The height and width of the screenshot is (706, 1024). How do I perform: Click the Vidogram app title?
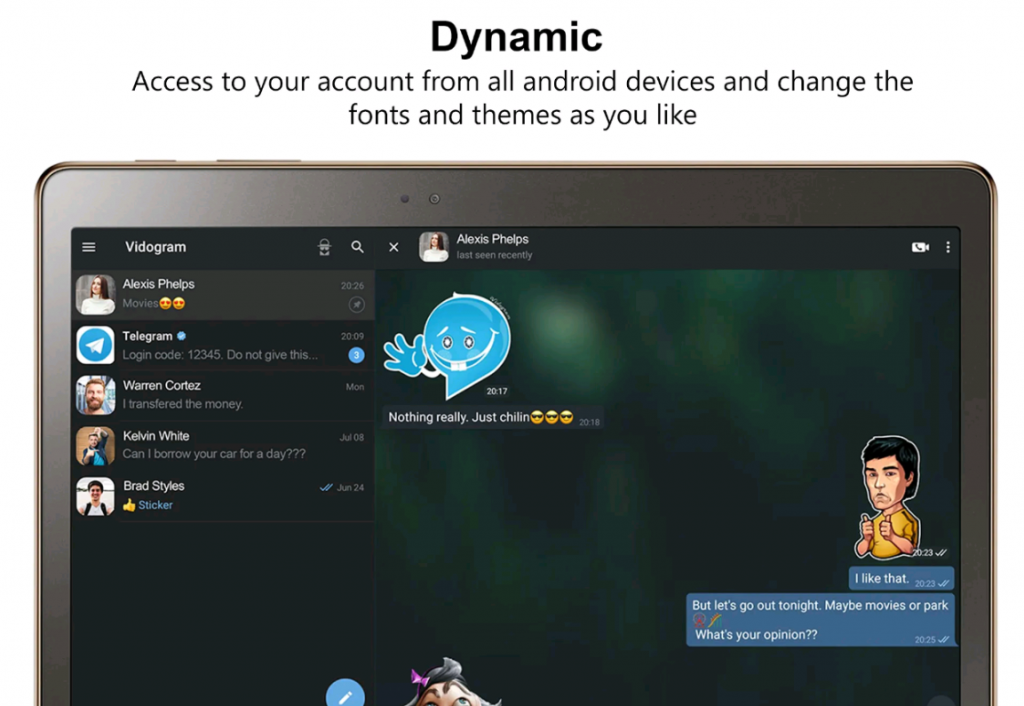pos(155,247)
